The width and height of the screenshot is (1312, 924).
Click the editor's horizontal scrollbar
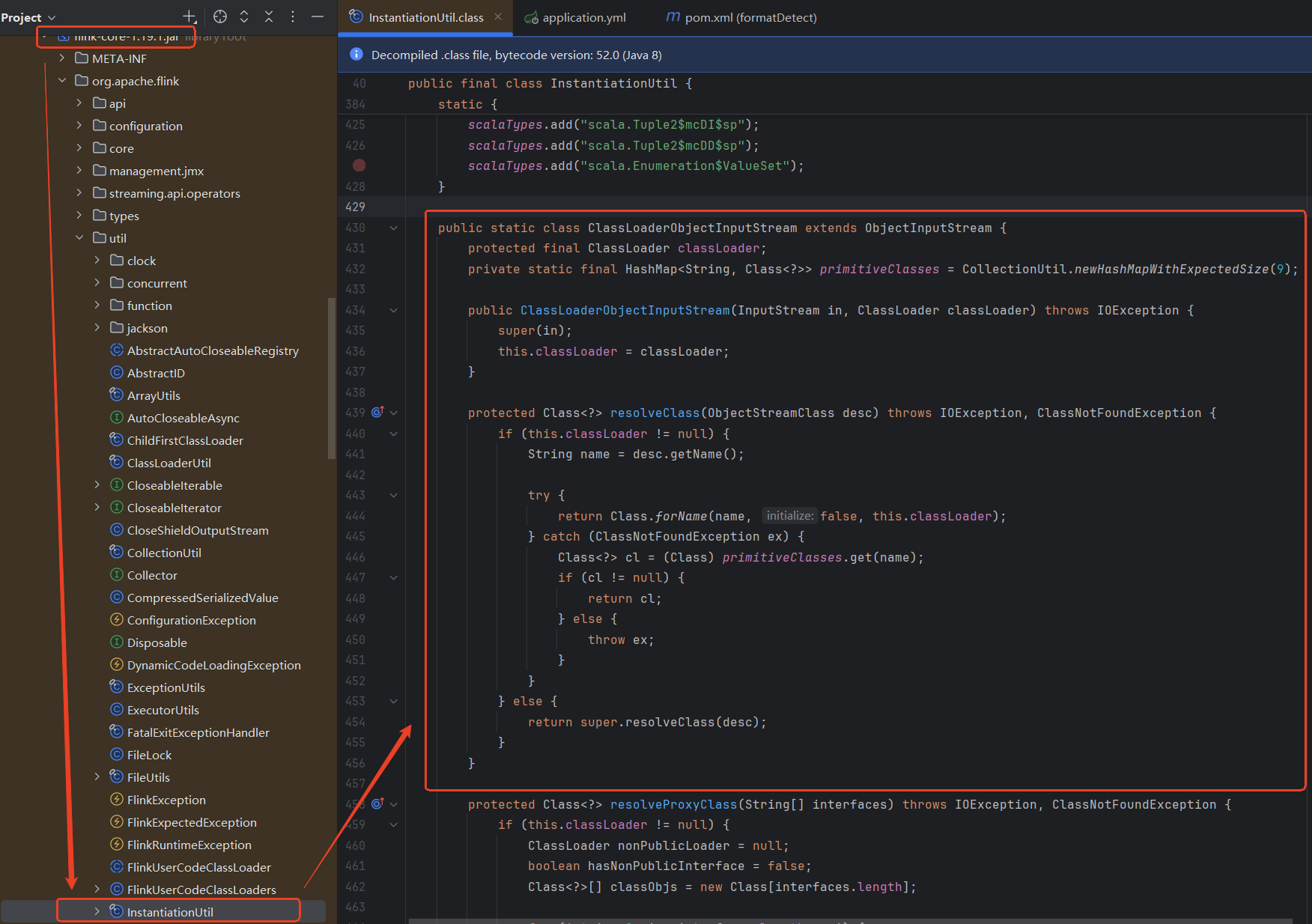850,920
